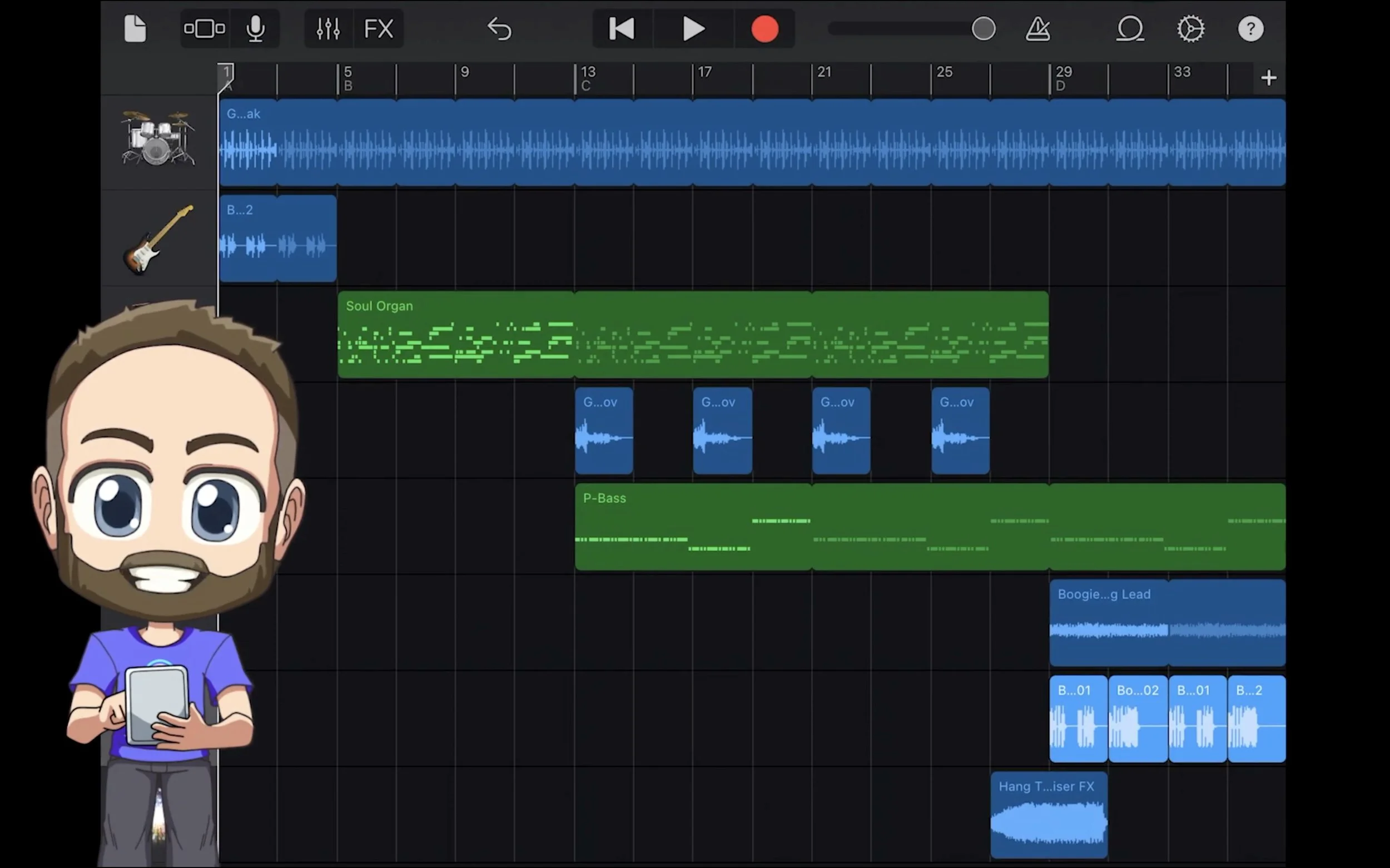Select the drum kit track header
The width and height of the screenshot is (1390, 868).
(x=158, y=140)
